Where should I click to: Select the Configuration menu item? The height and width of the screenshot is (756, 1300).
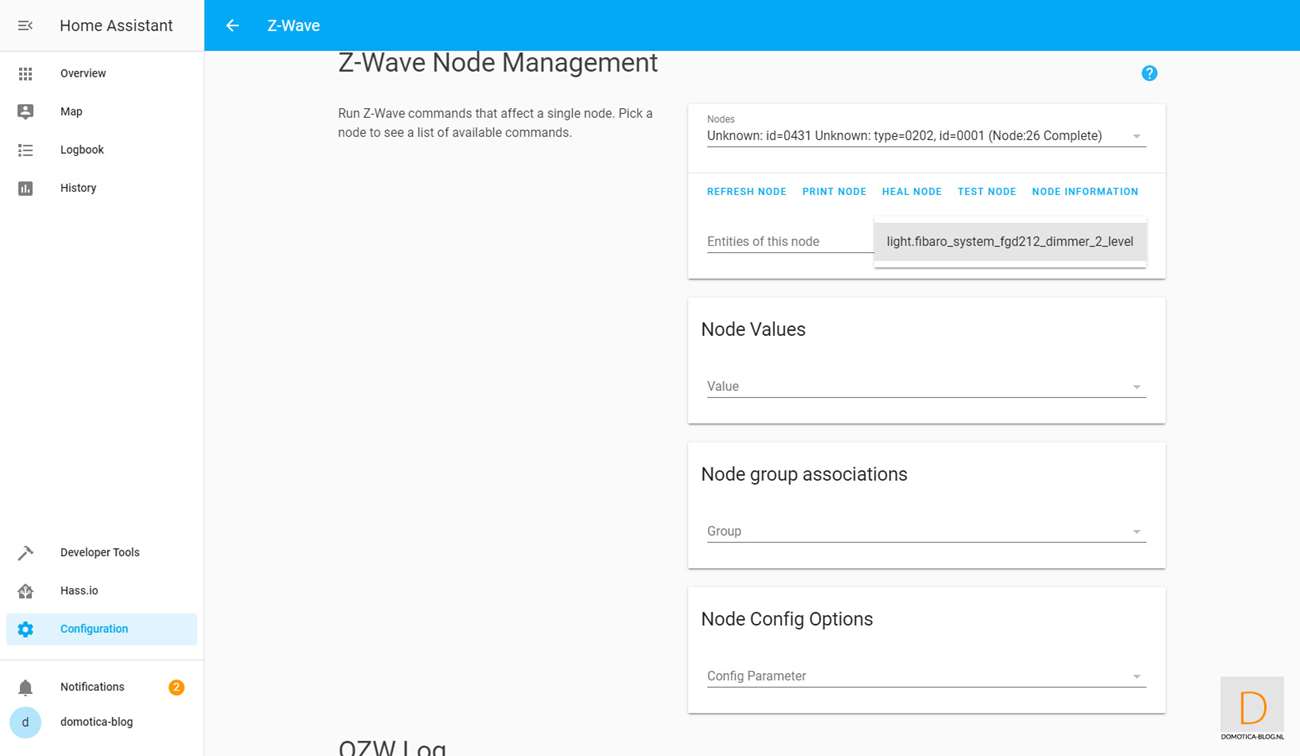pyautogui.click(x=94, y=629)
